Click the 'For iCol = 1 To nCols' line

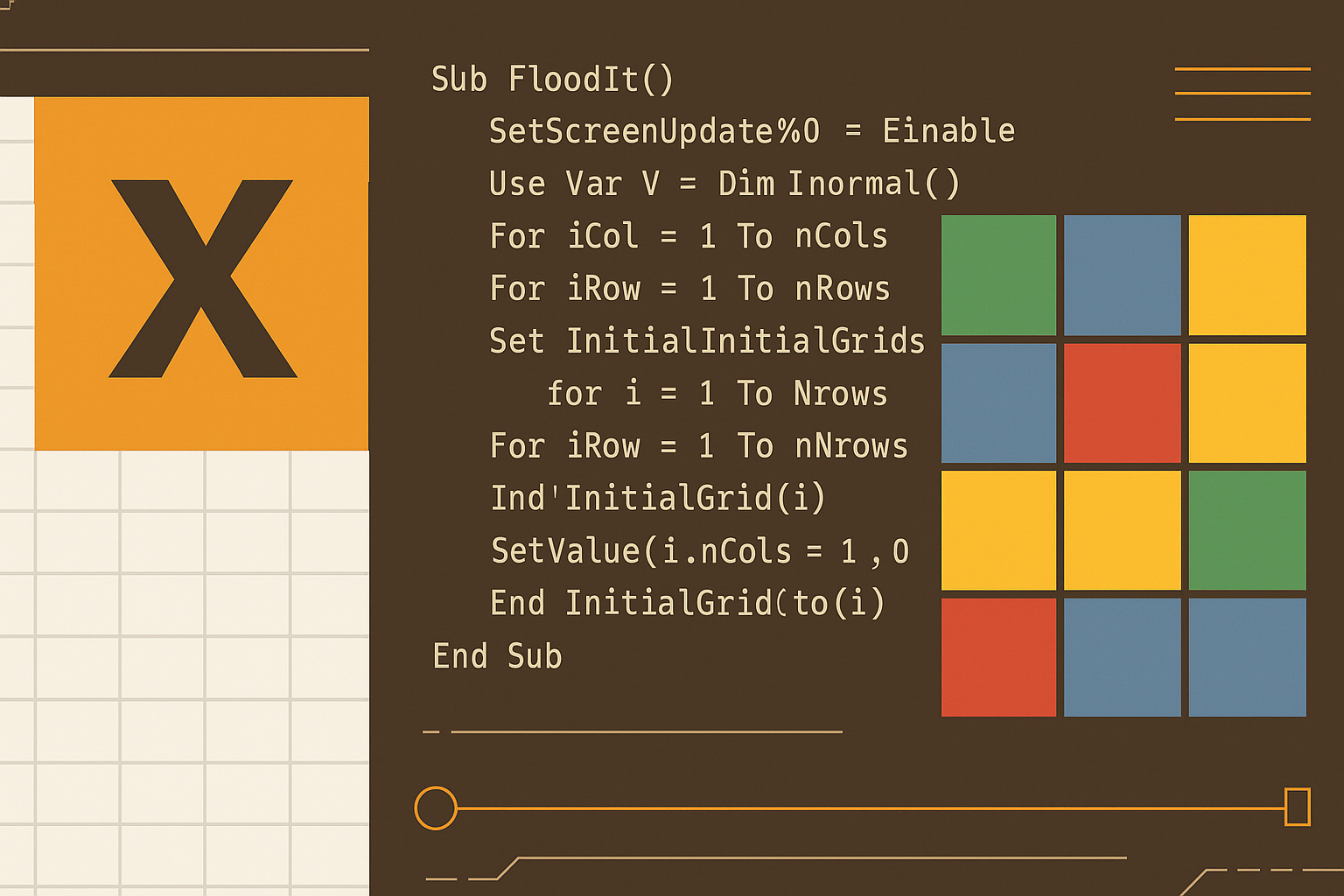tap(689, 236)
